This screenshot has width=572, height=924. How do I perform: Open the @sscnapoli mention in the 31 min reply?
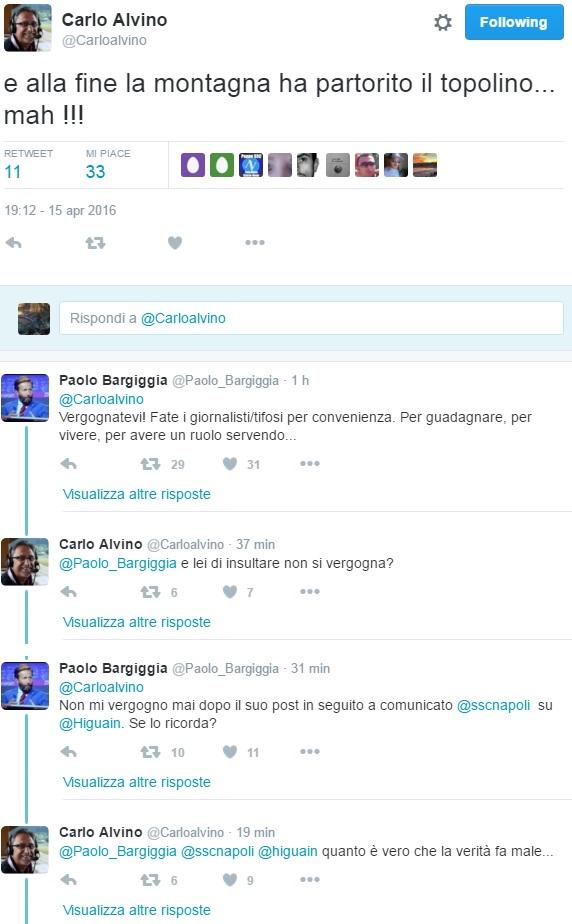tap(494, 705)
